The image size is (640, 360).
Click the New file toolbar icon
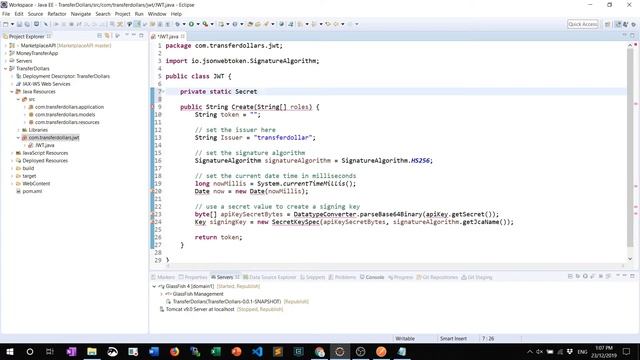6,24
